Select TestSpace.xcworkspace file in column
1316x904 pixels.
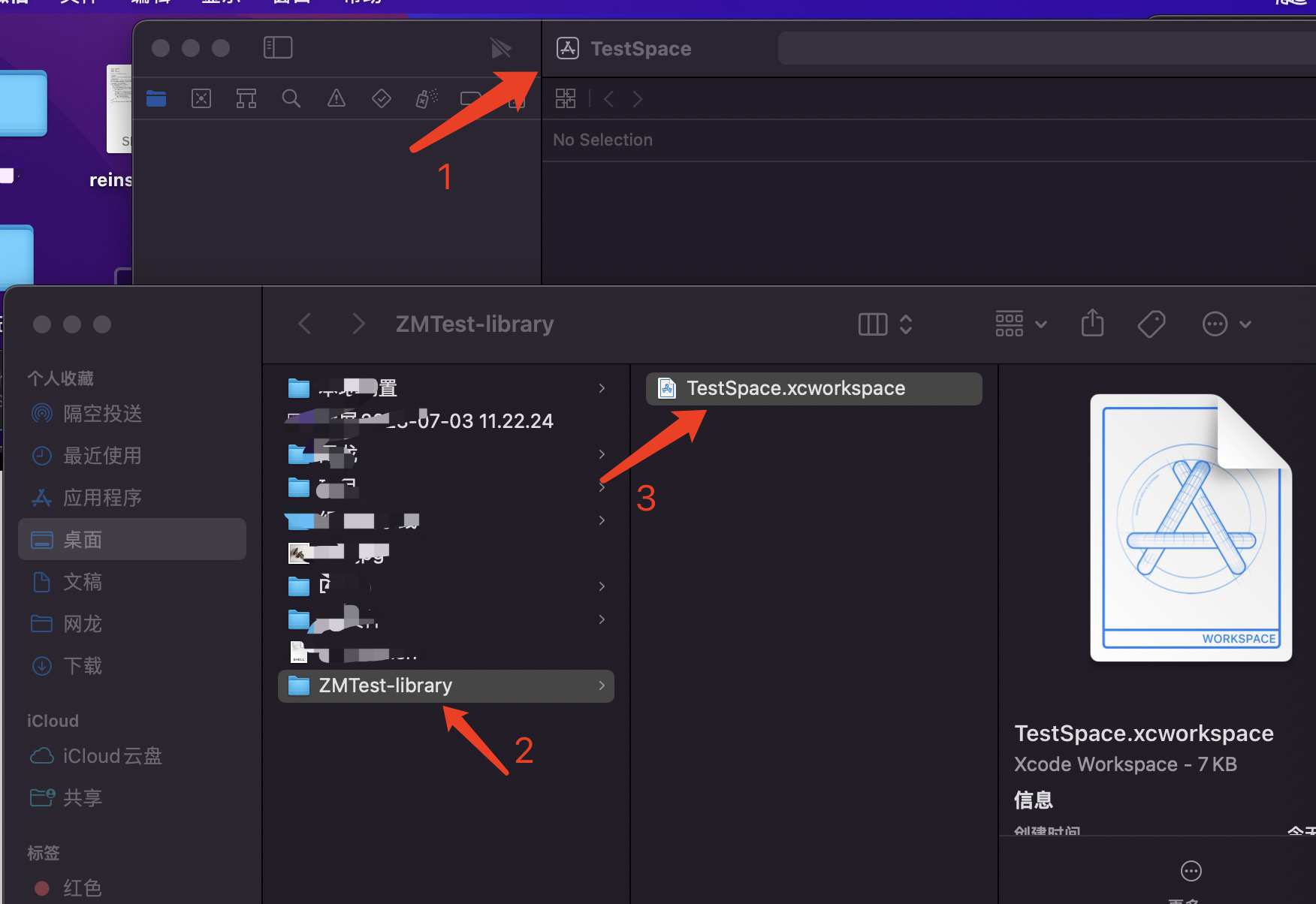tap(814, 389)
